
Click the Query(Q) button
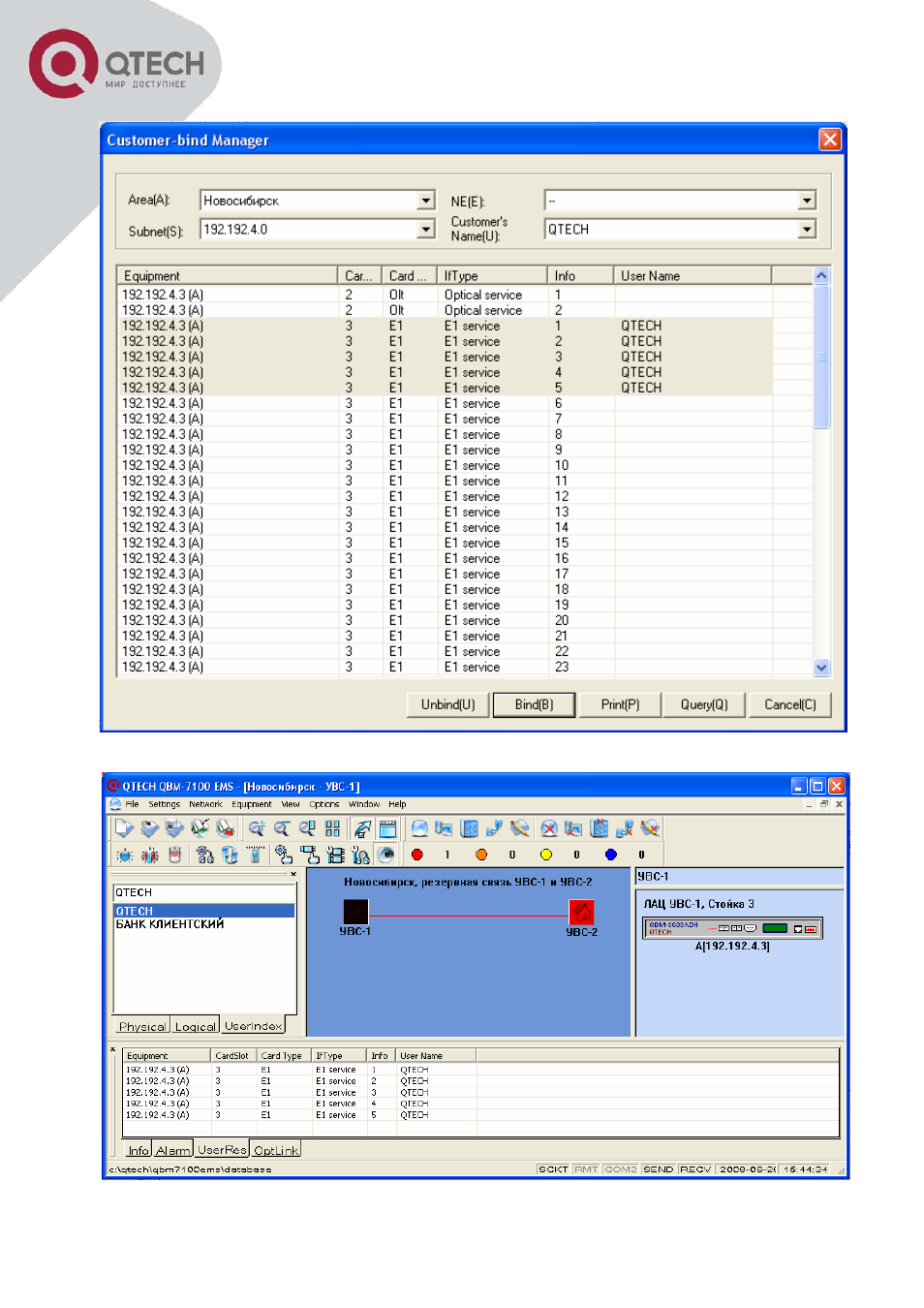tap(704, 704)
